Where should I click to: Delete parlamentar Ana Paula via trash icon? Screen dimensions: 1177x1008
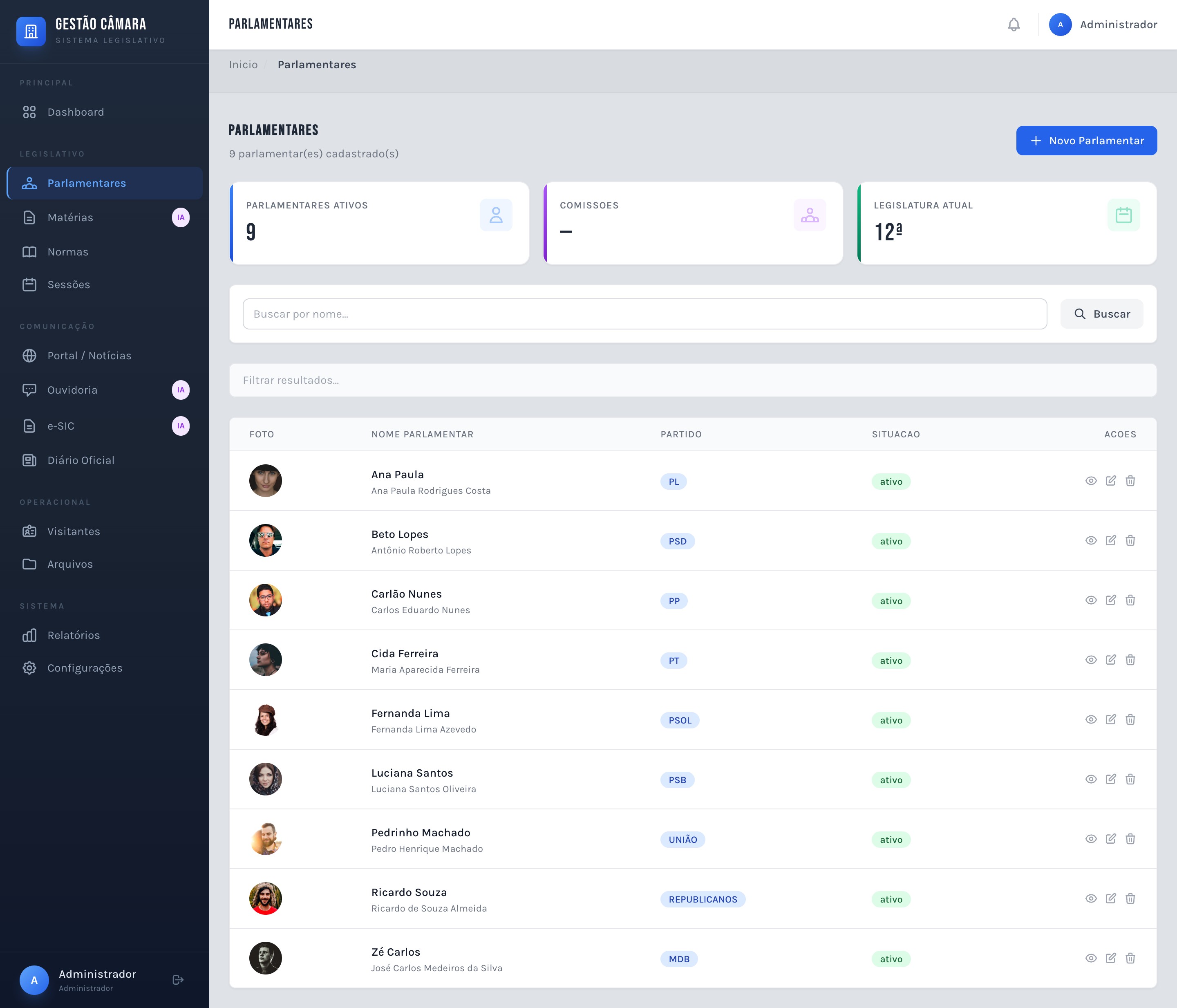coord(1130,481)
